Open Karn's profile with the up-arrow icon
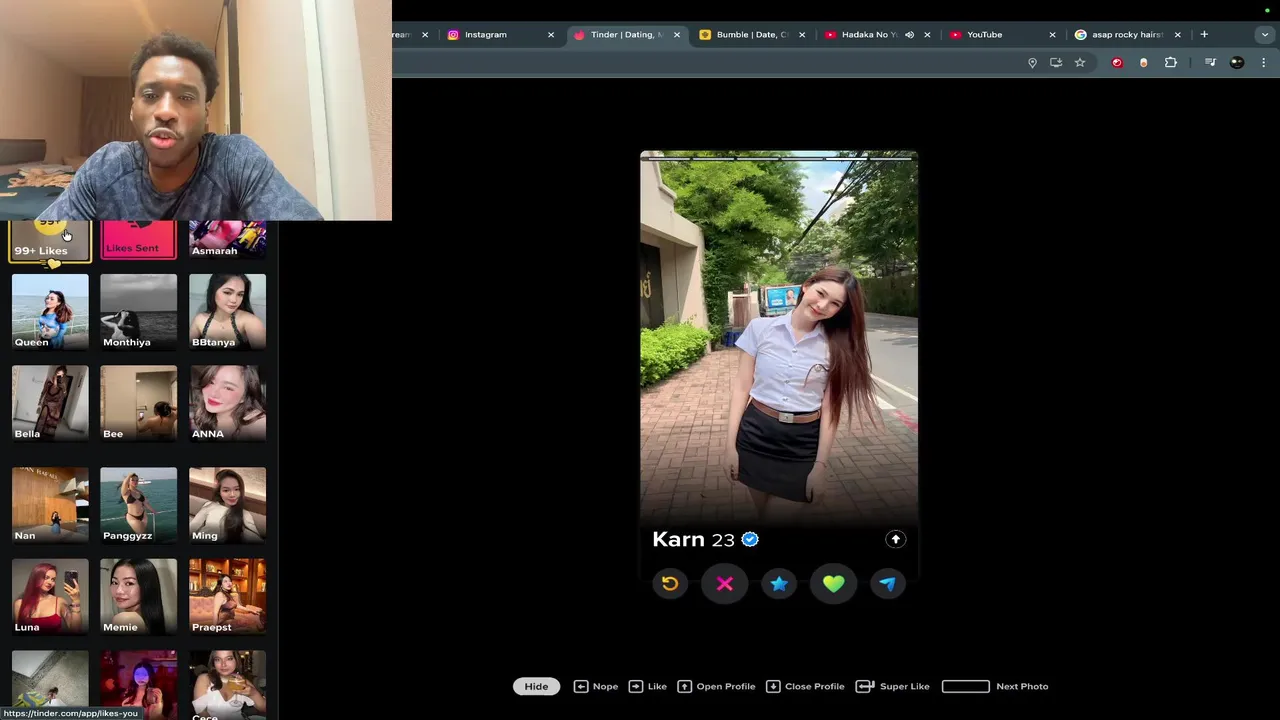The height and width of the screenshot is (720, 1280). click(x=895, y=539)
